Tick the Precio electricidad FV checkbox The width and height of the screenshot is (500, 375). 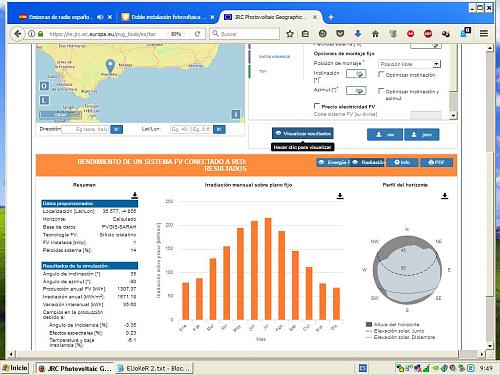tap(317, 106)
